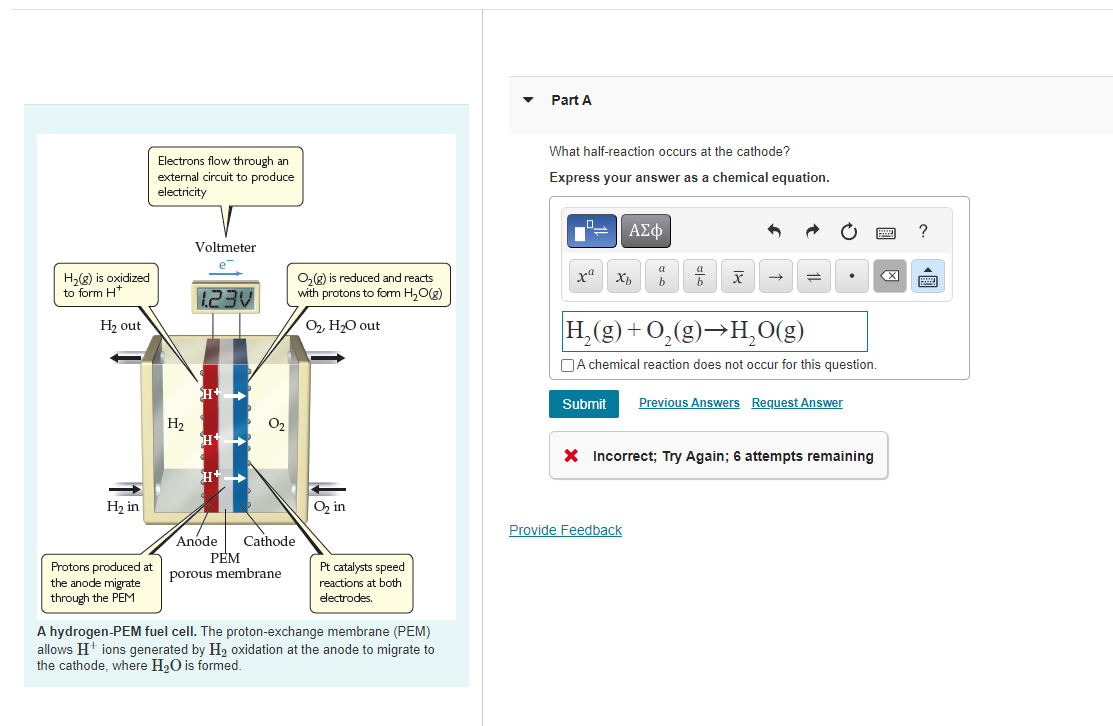Image resolution: width=1113 pixels, height=726 pixels.
Task: Toggle the on-screen keyboard icon
Action: click(926, 276)
